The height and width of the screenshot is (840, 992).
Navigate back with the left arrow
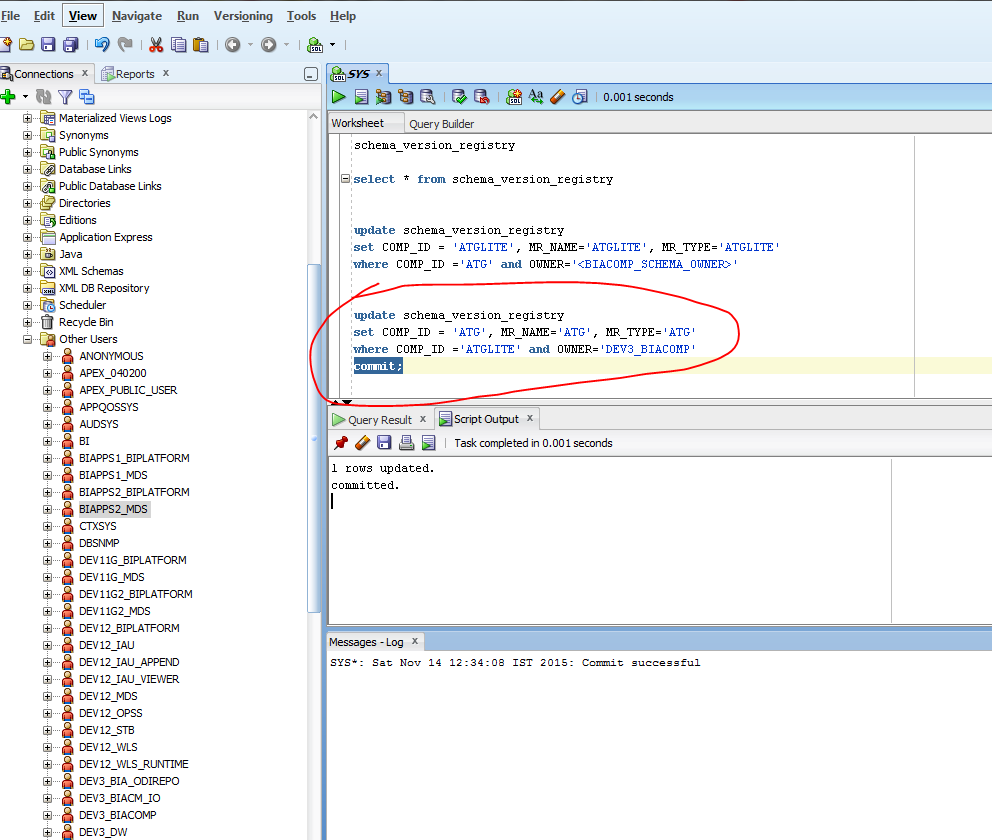coord(233,44)
